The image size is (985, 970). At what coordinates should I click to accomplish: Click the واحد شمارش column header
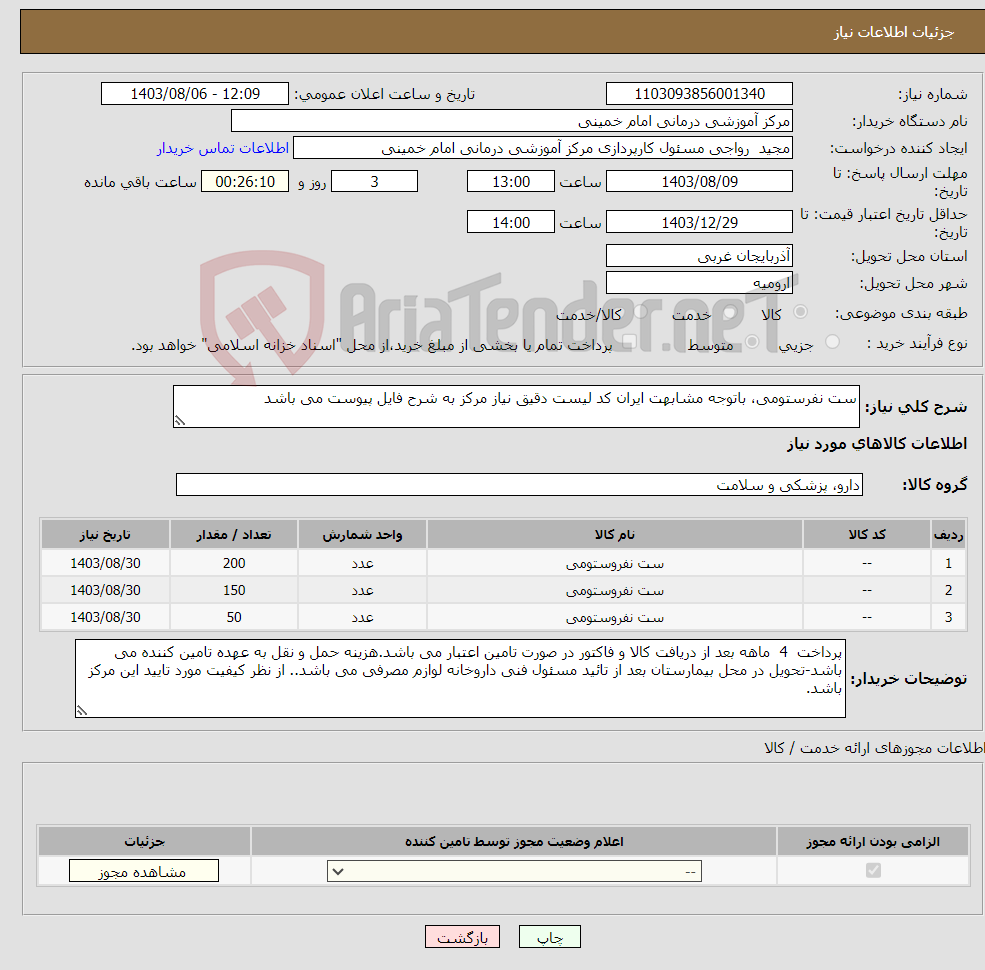pos(362,535)
